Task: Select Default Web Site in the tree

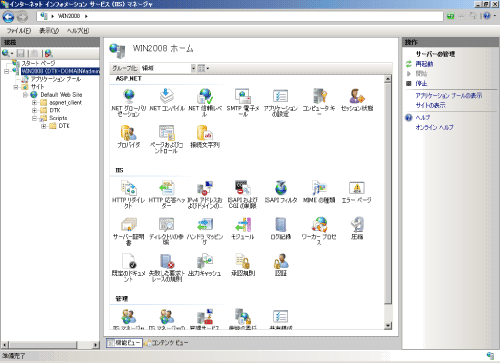Action: [x=61, y=95]
